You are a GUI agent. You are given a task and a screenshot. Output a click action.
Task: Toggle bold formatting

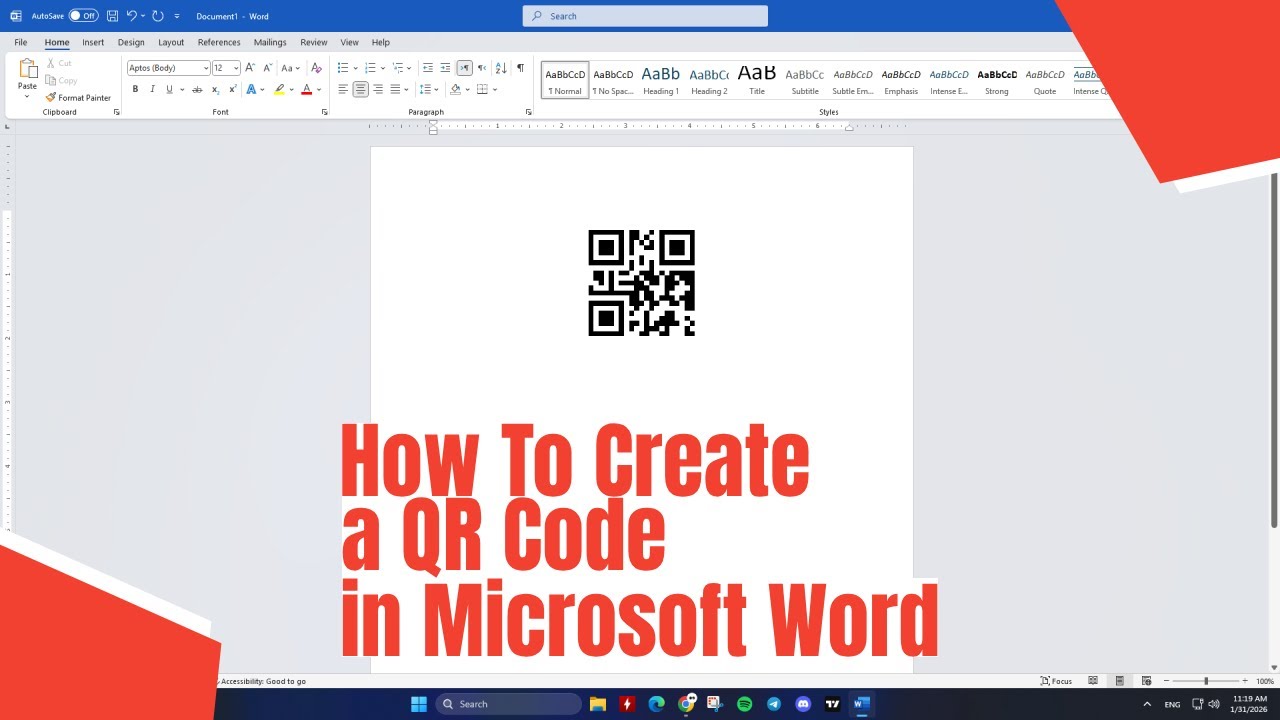coord(135,89)
